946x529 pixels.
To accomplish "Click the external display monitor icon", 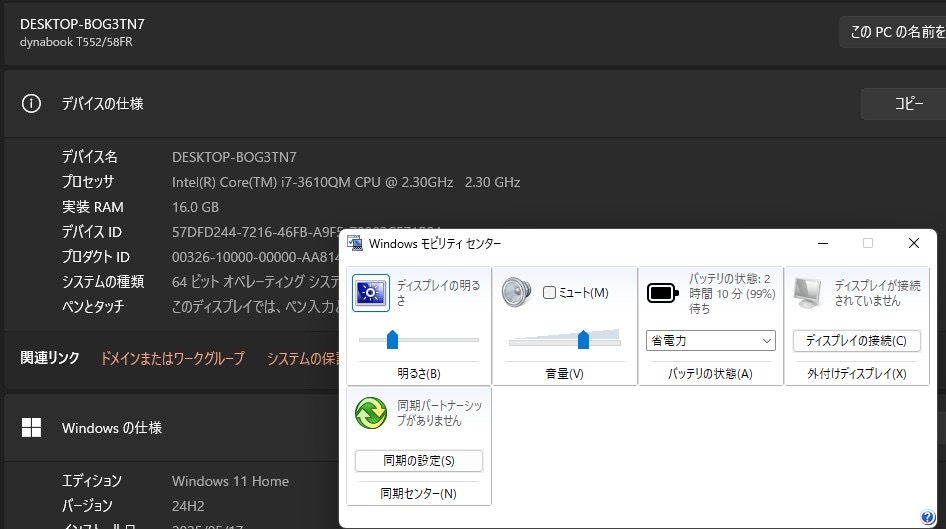I will (808, 293).
